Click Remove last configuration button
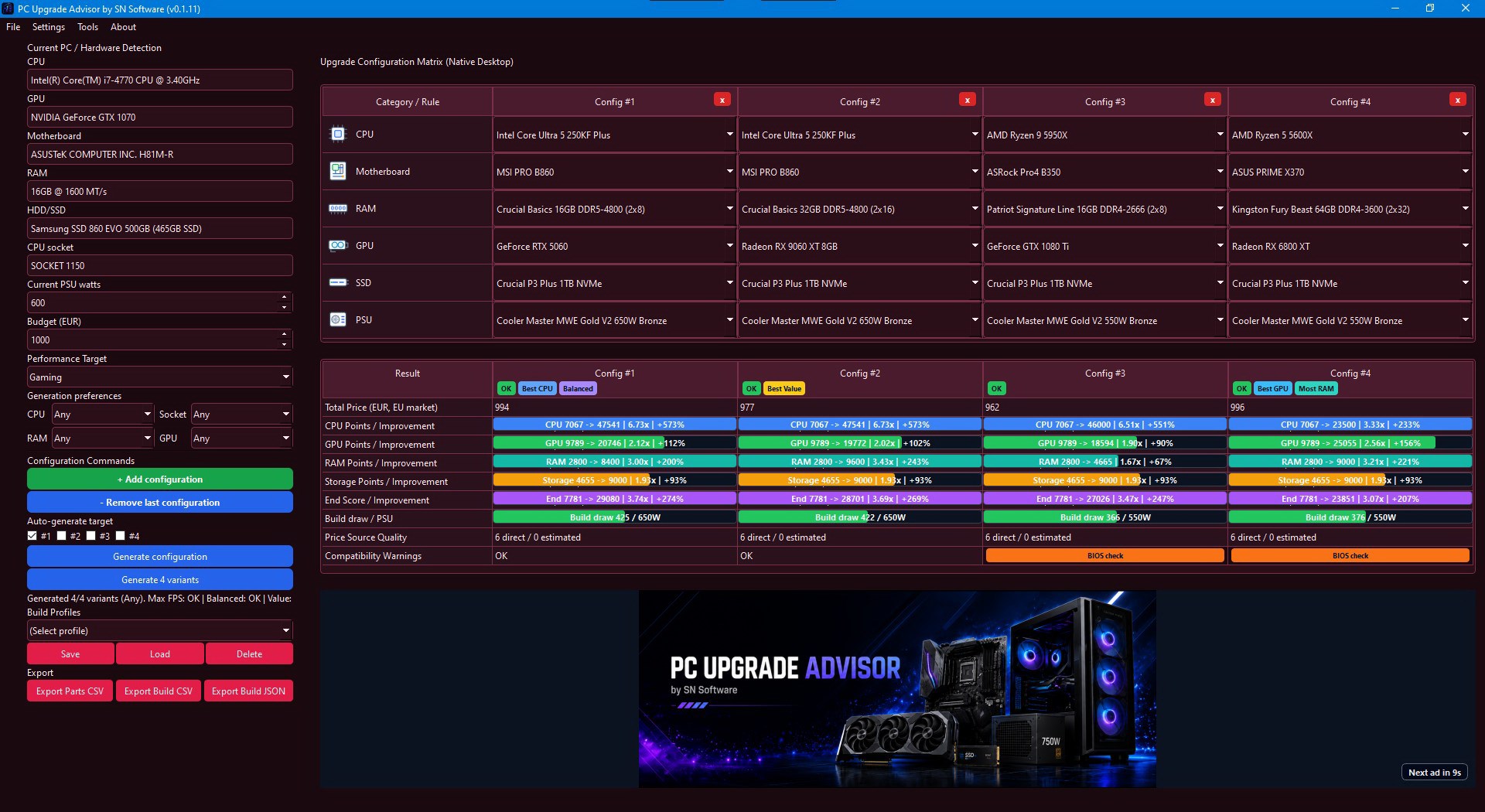Image resolution: width=1485 pixels, height=812 pixels. pos(159,503)
